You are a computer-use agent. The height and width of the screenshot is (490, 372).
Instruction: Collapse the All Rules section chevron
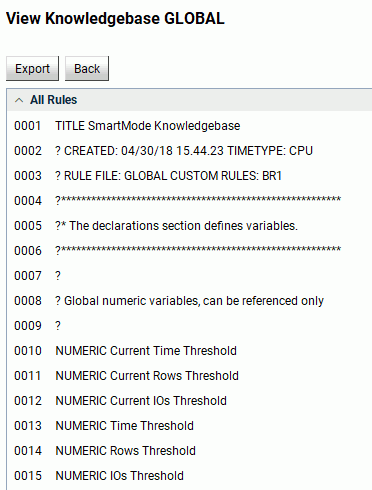[x=19, y=100]
